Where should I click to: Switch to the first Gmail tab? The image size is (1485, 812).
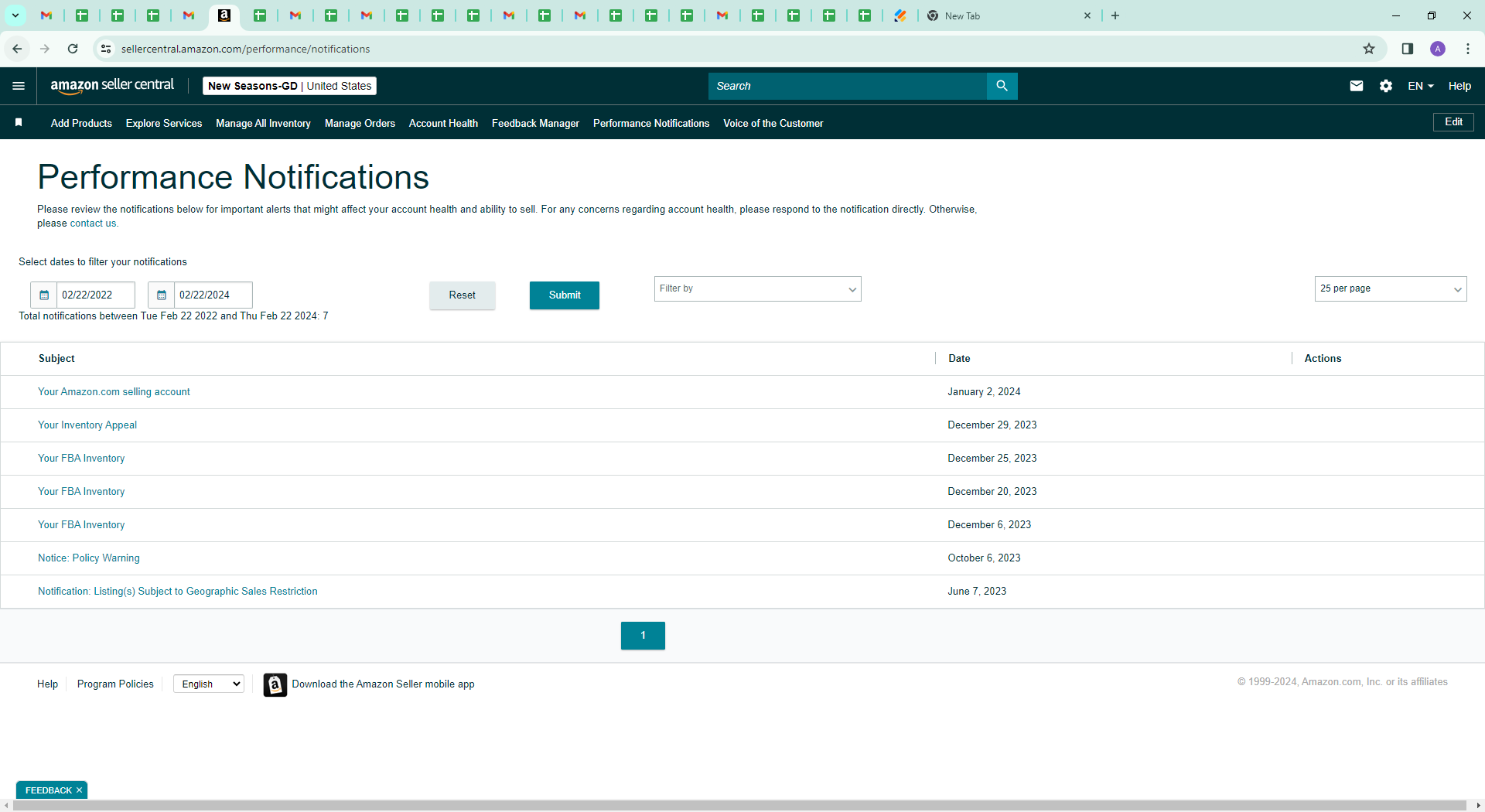[x=46, y=15]
